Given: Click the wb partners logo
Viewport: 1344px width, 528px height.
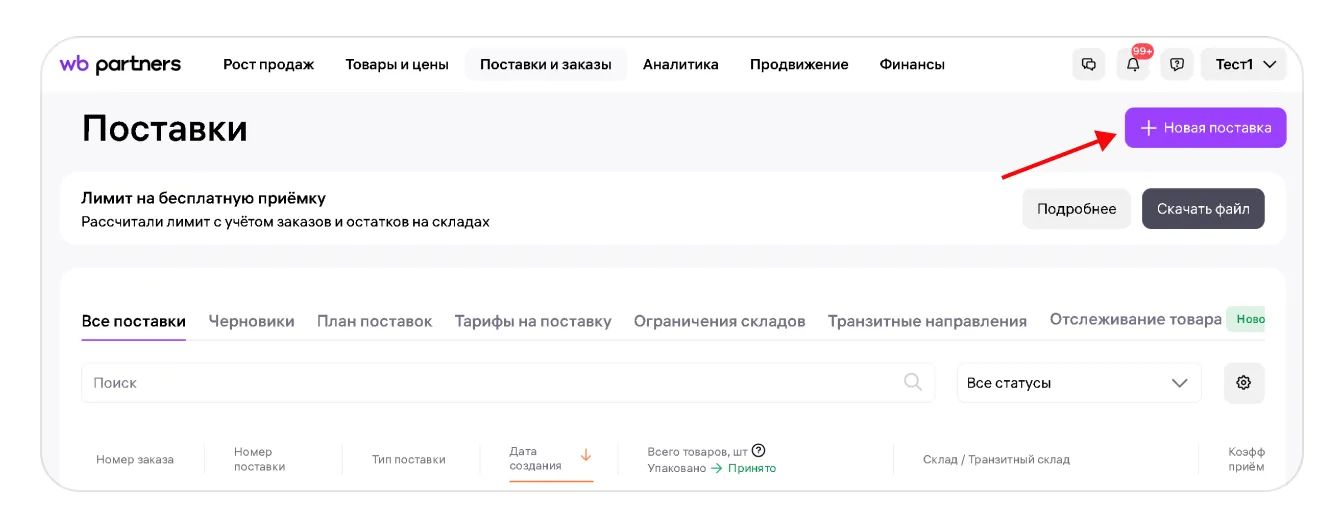Looking at the screenshot, I should [x=120, y=64].
